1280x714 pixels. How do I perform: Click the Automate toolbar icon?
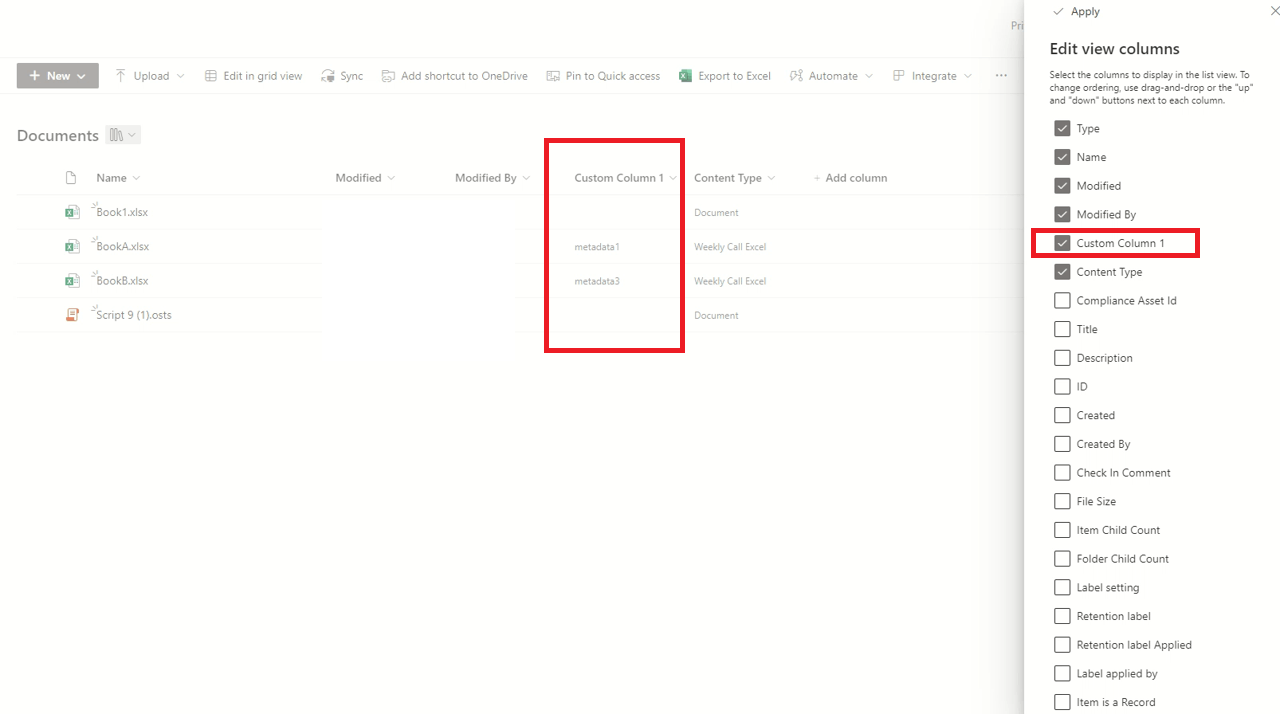coord(795,75)
